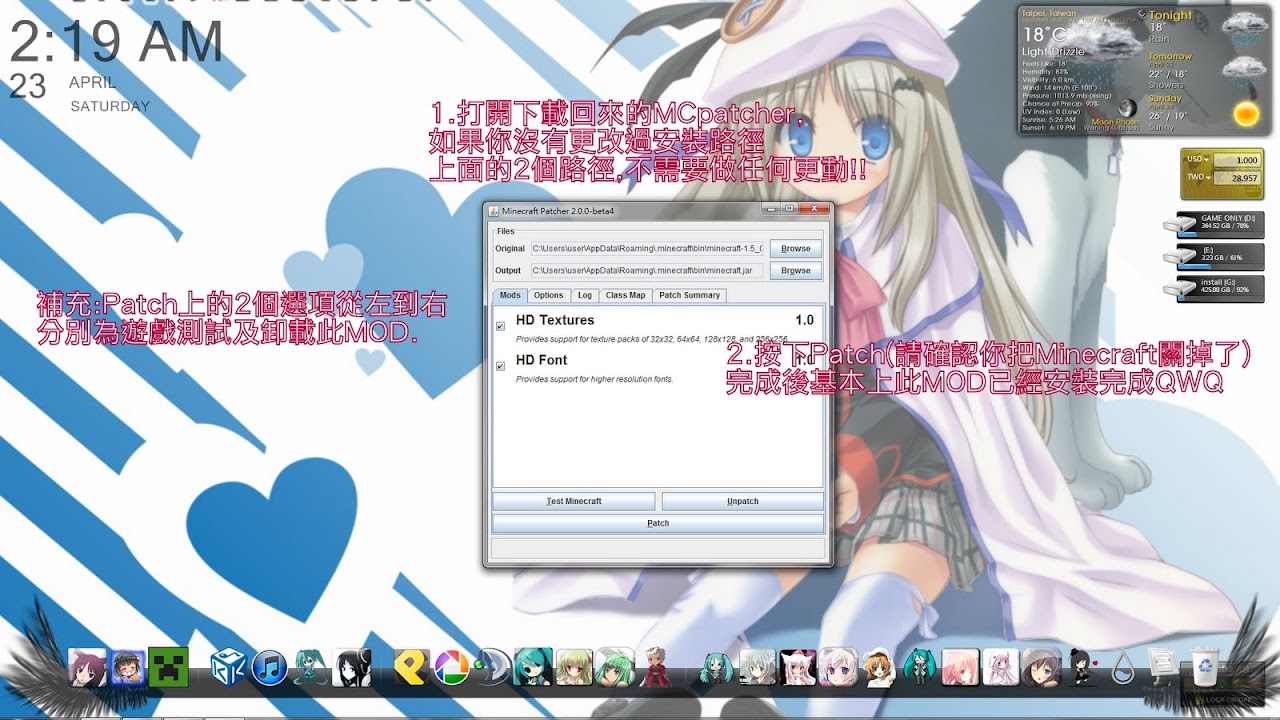The height and width of the screenshot is (720, 1280).
Task: Click the TWD amount field showing 28.957
Action: point(1236,178)
